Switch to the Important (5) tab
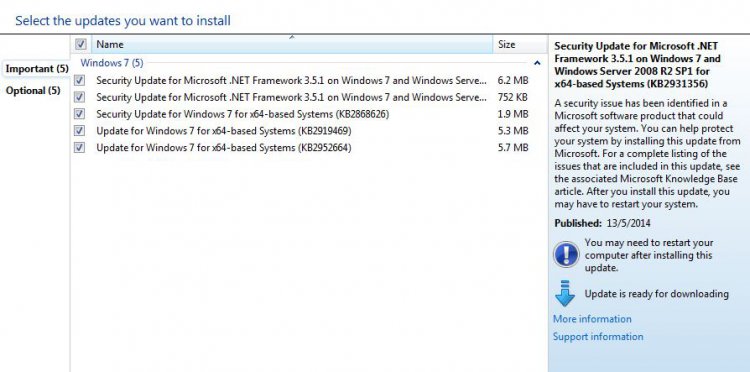This screenshot has height=372, width=750. click(37, 69)
